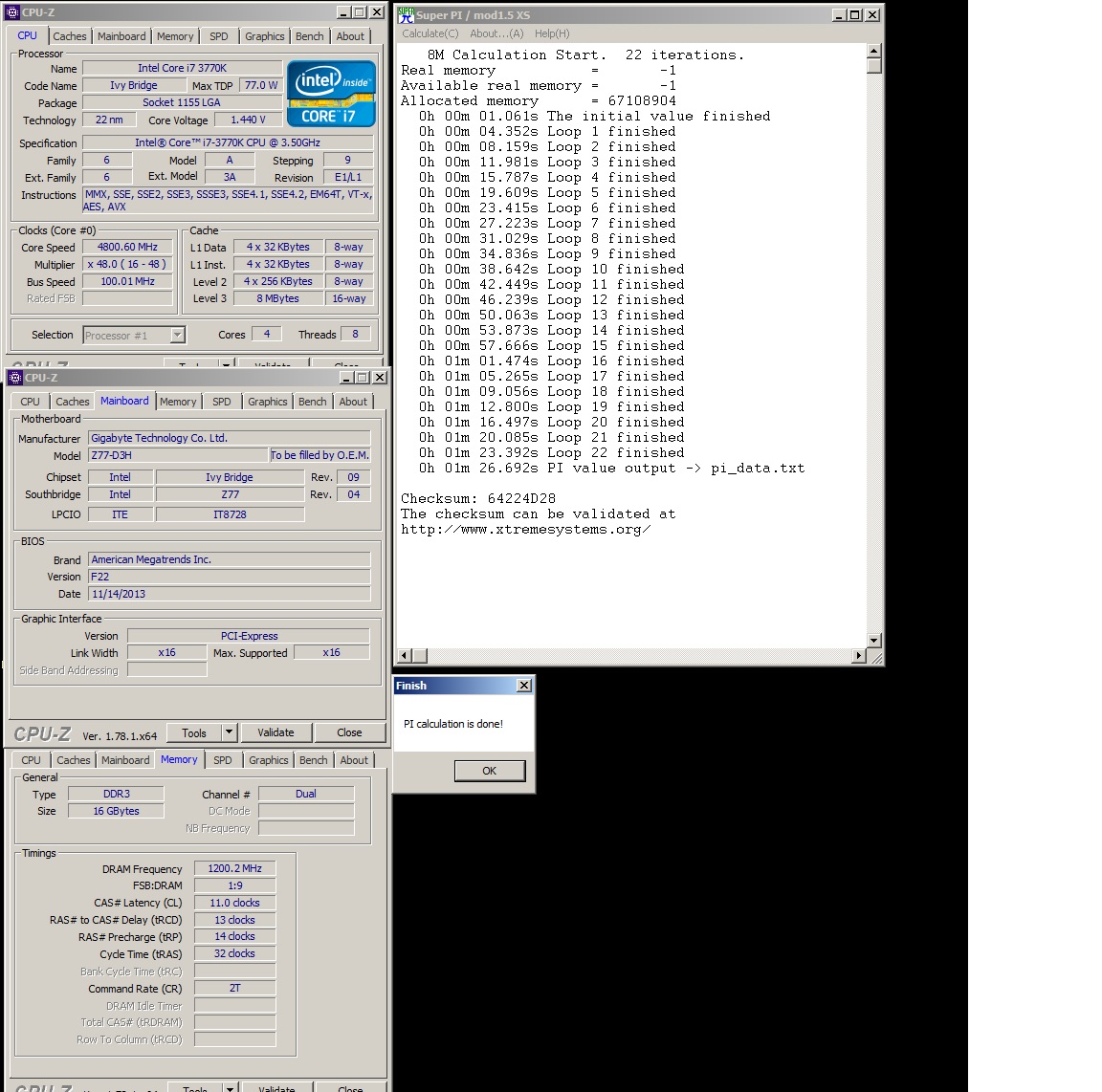
Task: Click the Super PI horizontal scrollbar thumb
Action: [420, 656]
